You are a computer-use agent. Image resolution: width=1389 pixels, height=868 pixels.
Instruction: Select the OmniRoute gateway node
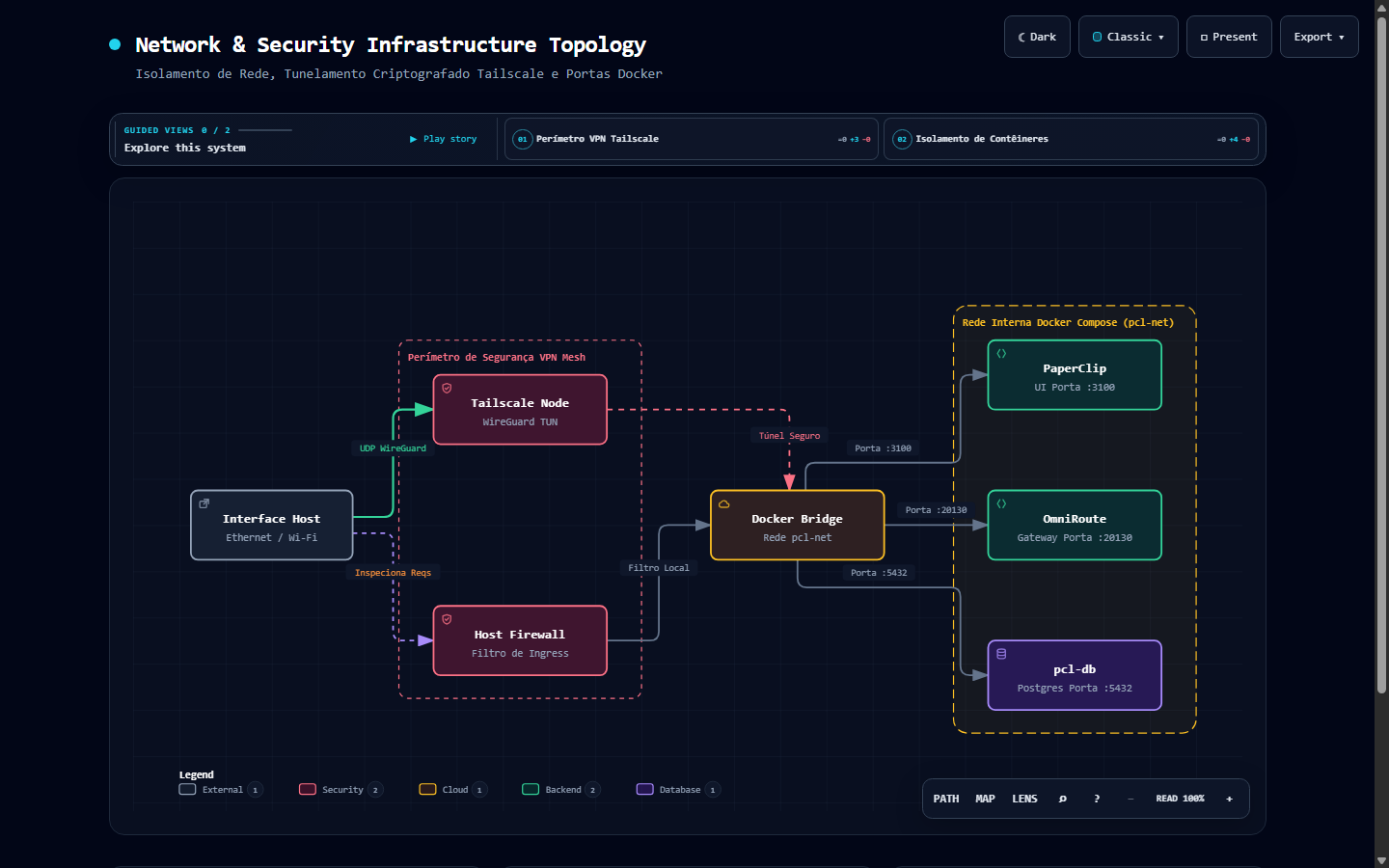(1075, 526)
